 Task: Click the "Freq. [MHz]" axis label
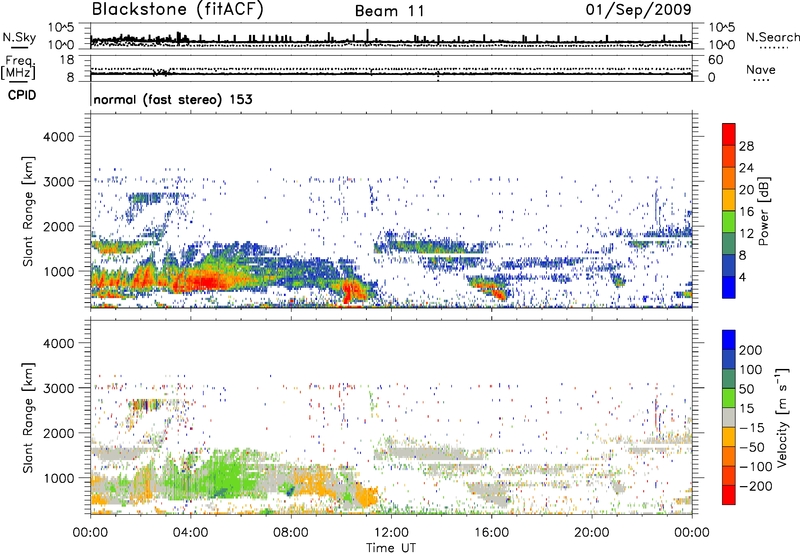[x=18, y=67]
